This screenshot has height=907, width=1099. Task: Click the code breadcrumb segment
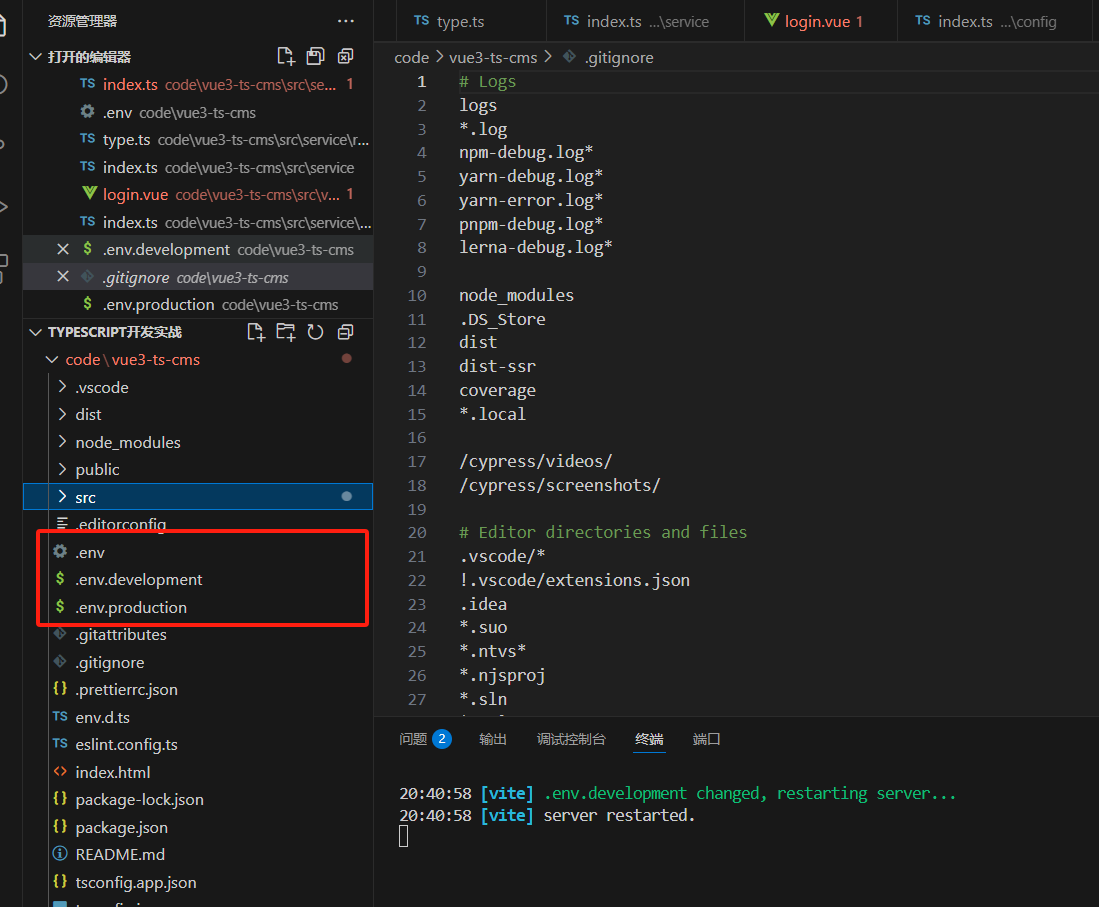tap(411, 57)
